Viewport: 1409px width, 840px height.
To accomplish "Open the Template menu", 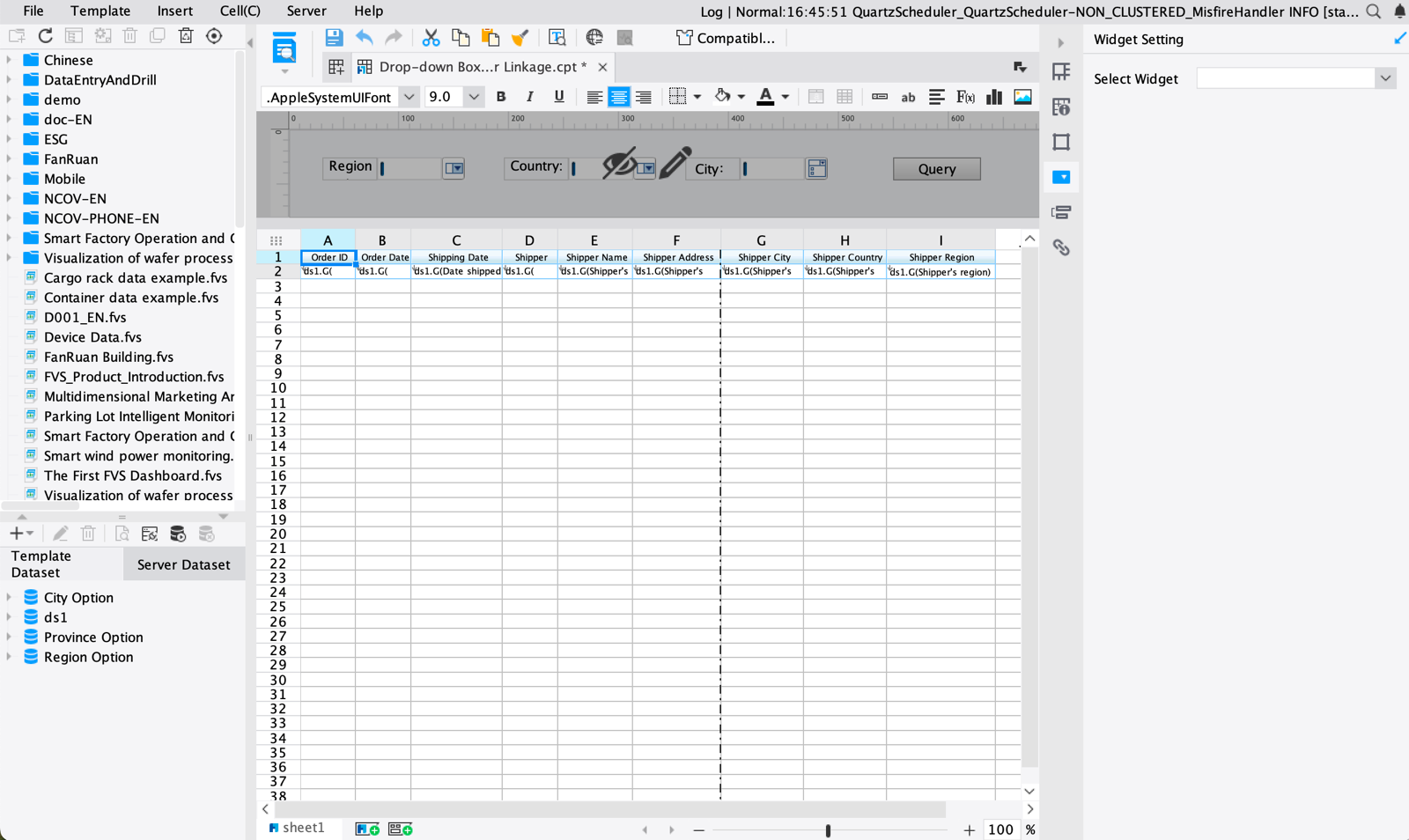I will click(100, 11).
